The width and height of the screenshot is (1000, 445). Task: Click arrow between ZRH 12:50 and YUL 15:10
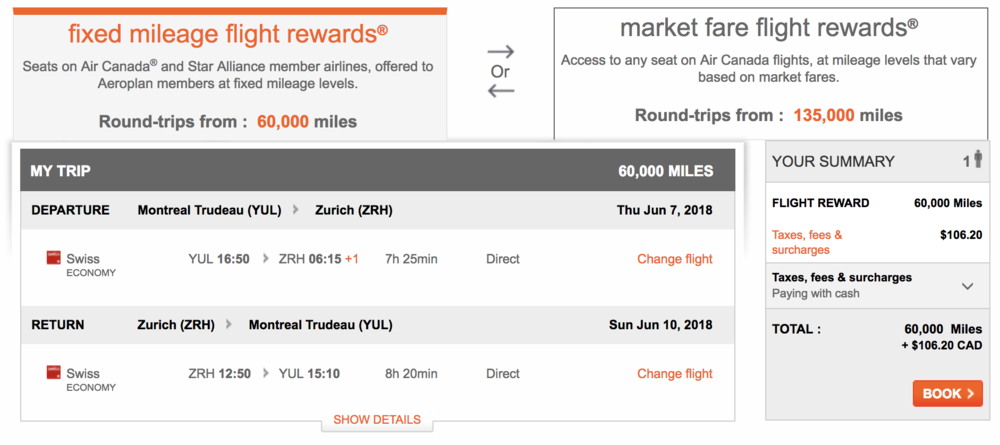266,374
